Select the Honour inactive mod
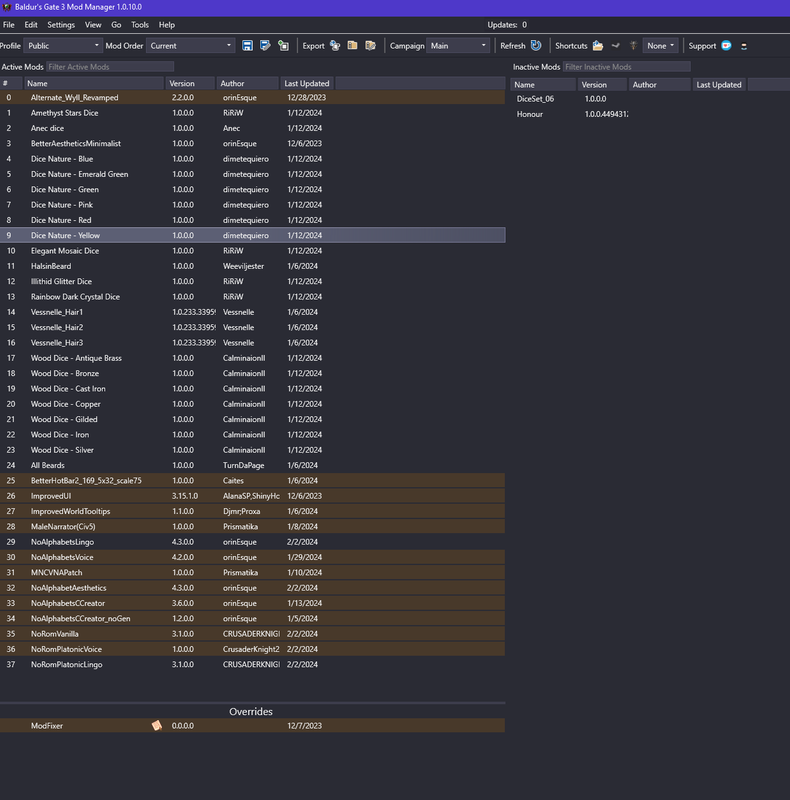This screenshot has width=790, height=800. (650, 114)
